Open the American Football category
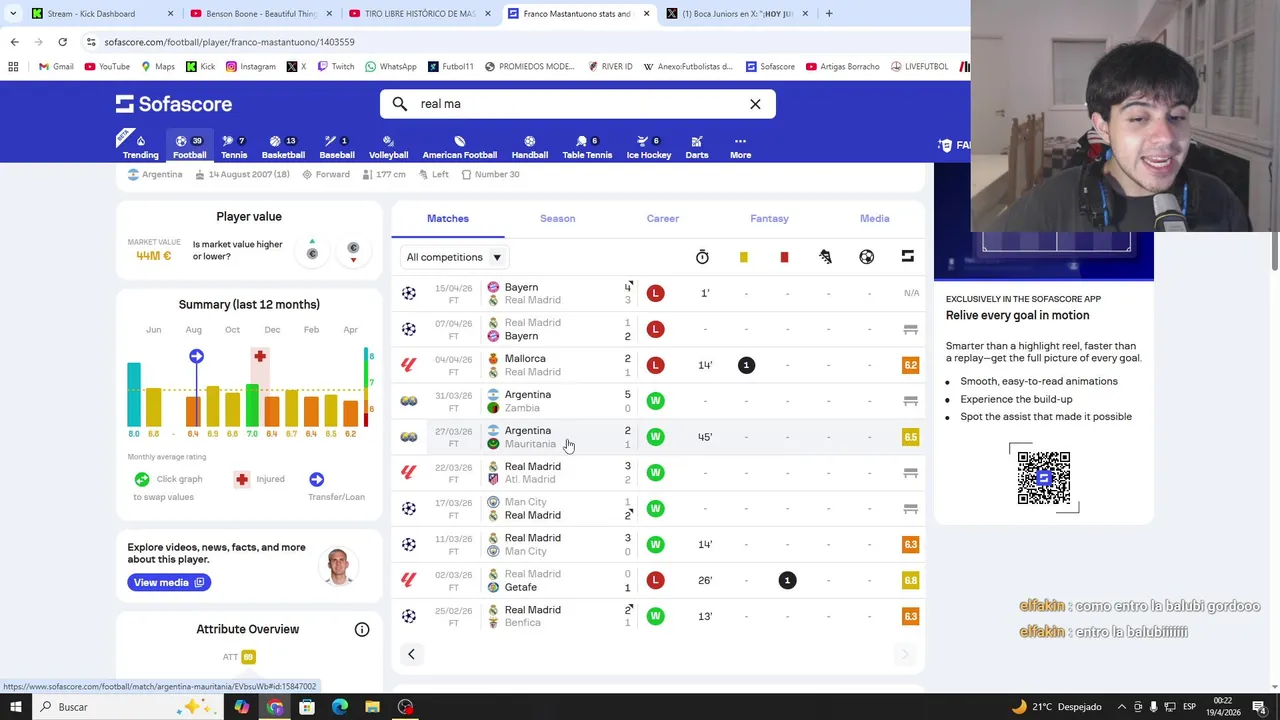1280x720 pixels. coord(459,146)
